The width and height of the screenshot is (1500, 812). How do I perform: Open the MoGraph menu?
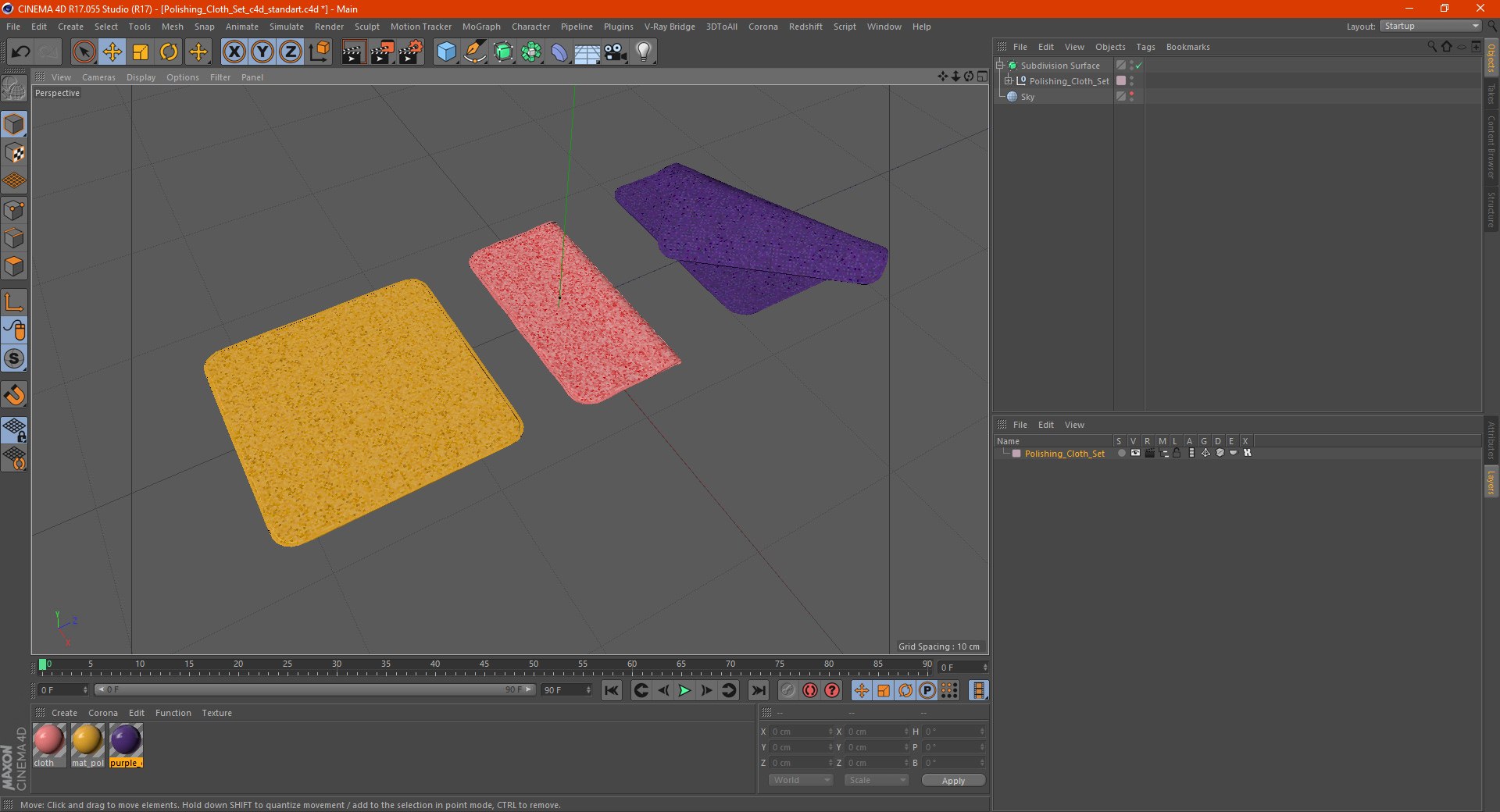click(x=481, y=27)
